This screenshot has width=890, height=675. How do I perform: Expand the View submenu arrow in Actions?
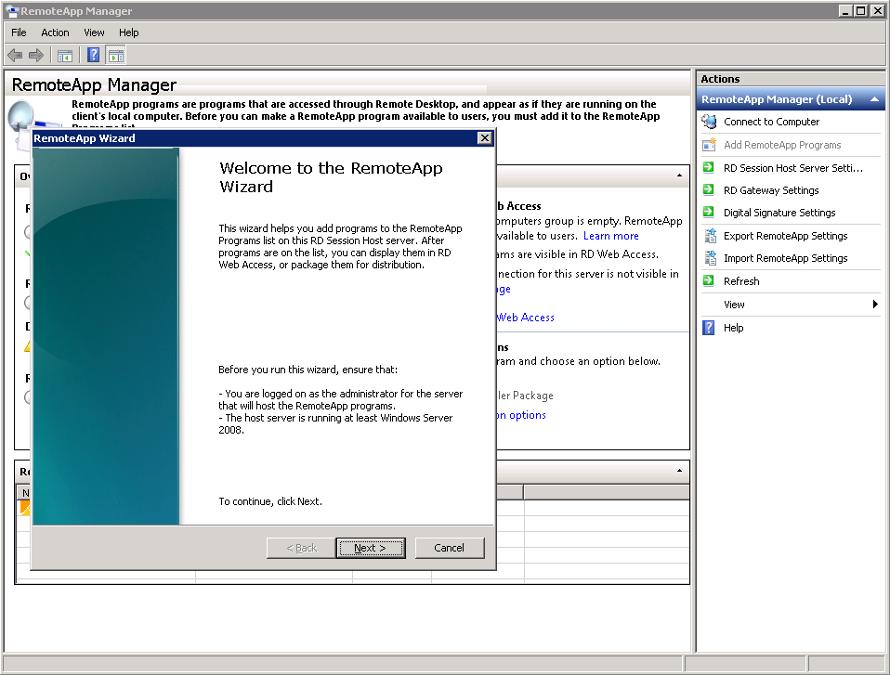(875, 305)
